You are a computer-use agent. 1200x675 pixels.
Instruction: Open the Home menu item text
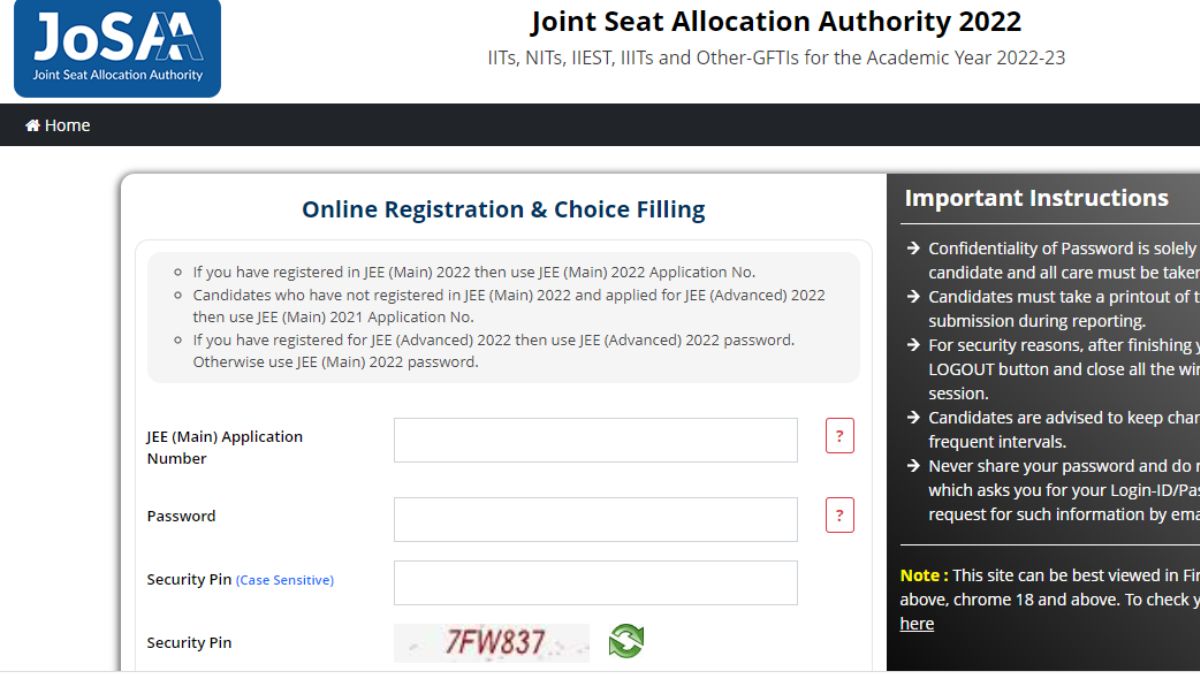pyautogui.click(x=67, y=125)
